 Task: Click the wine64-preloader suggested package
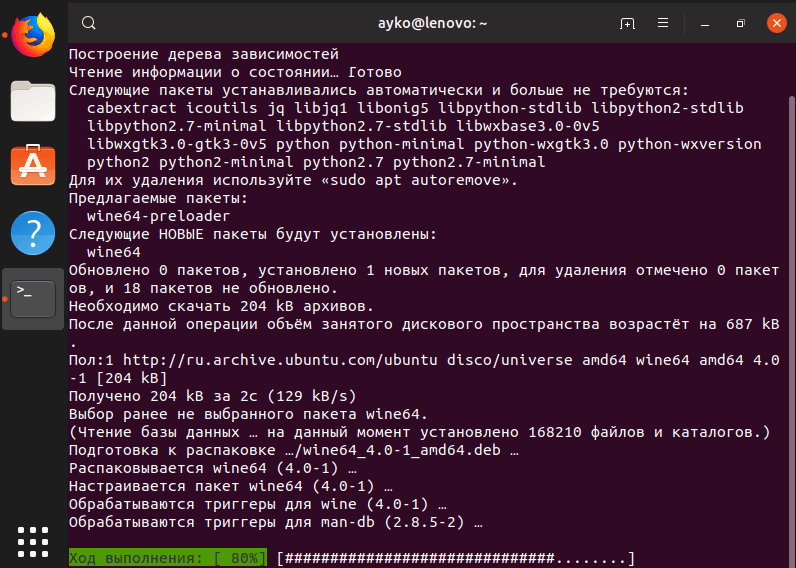pos(158,216)
